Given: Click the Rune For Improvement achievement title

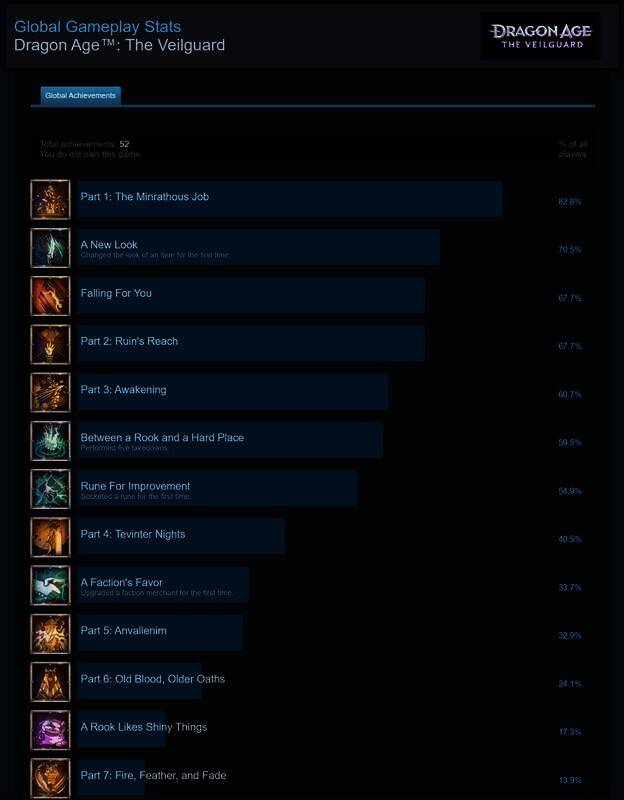Looking at the screenshot, I should click(x=135, y=486).
